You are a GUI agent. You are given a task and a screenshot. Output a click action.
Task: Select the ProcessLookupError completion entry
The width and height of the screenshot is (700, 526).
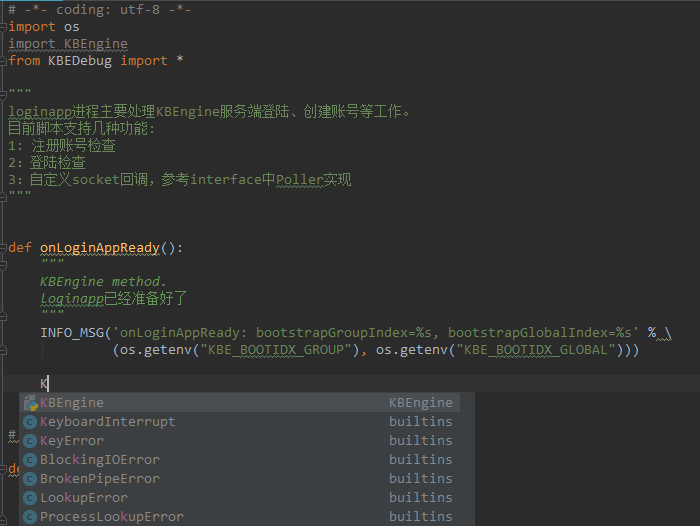[x=112, y=517]
